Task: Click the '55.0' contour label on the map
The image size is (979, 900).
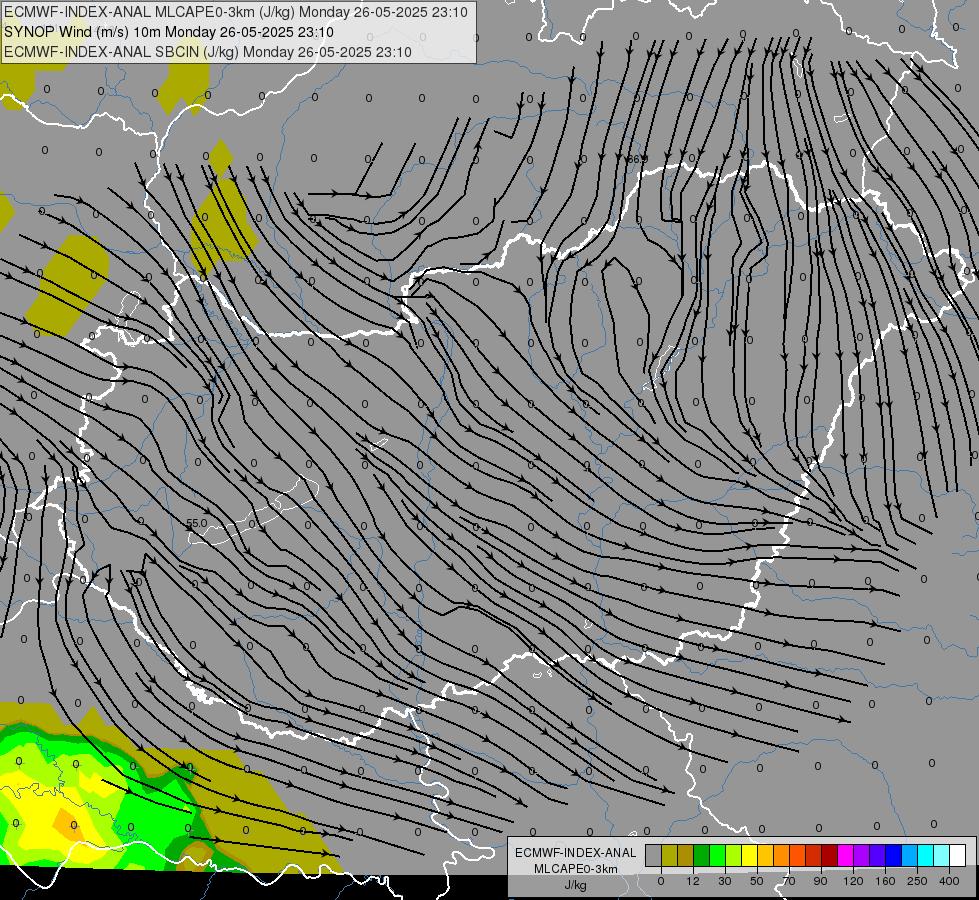Action: click(197, 523)
